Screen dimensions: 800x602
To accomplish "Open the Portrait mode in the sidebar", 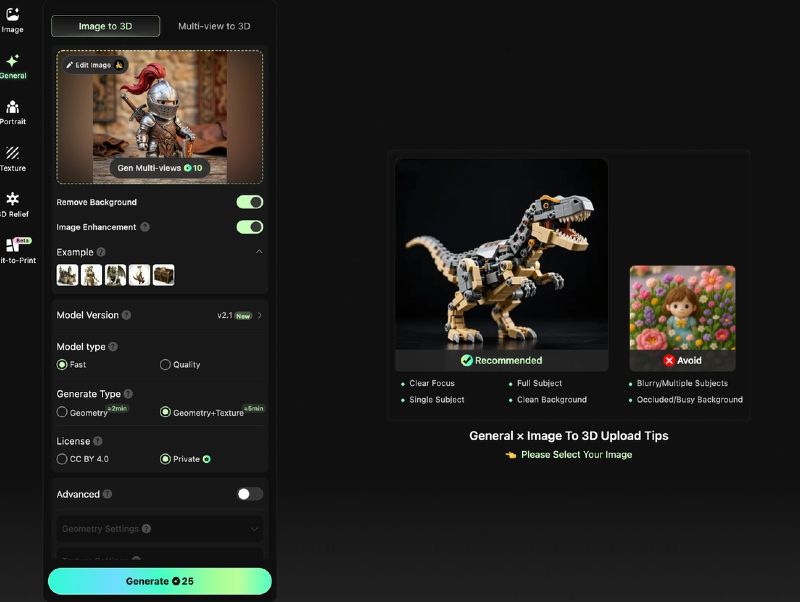I will coord(13,112).
